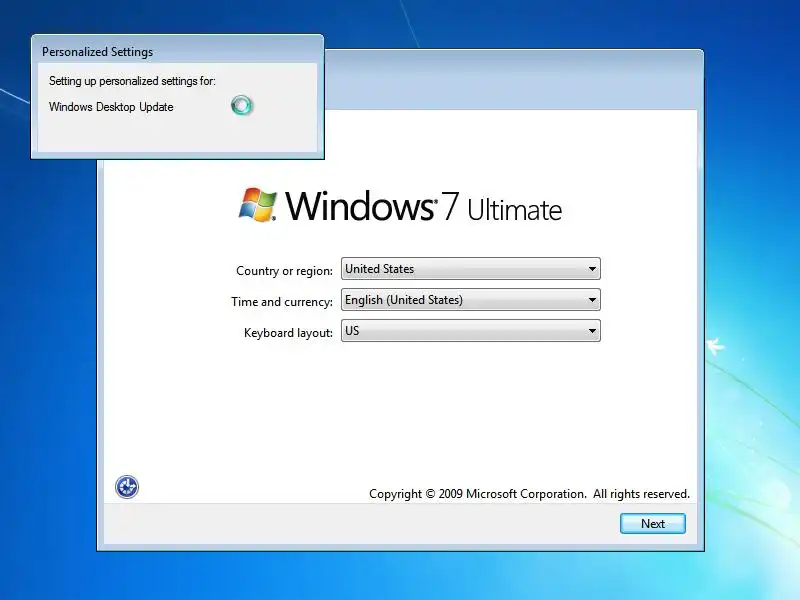800x600 pixels.
Task: Click 'Setting up personalized settings for:' text
Action: tap(132, 81)
